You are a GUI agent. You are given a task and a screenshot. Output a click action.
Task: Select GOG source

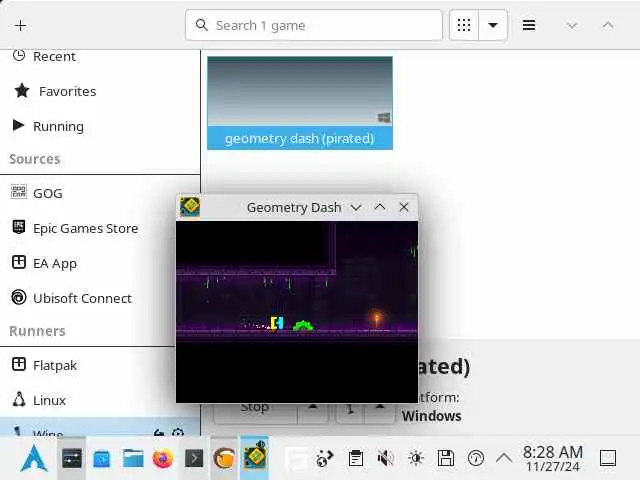(x=100, y=193)
